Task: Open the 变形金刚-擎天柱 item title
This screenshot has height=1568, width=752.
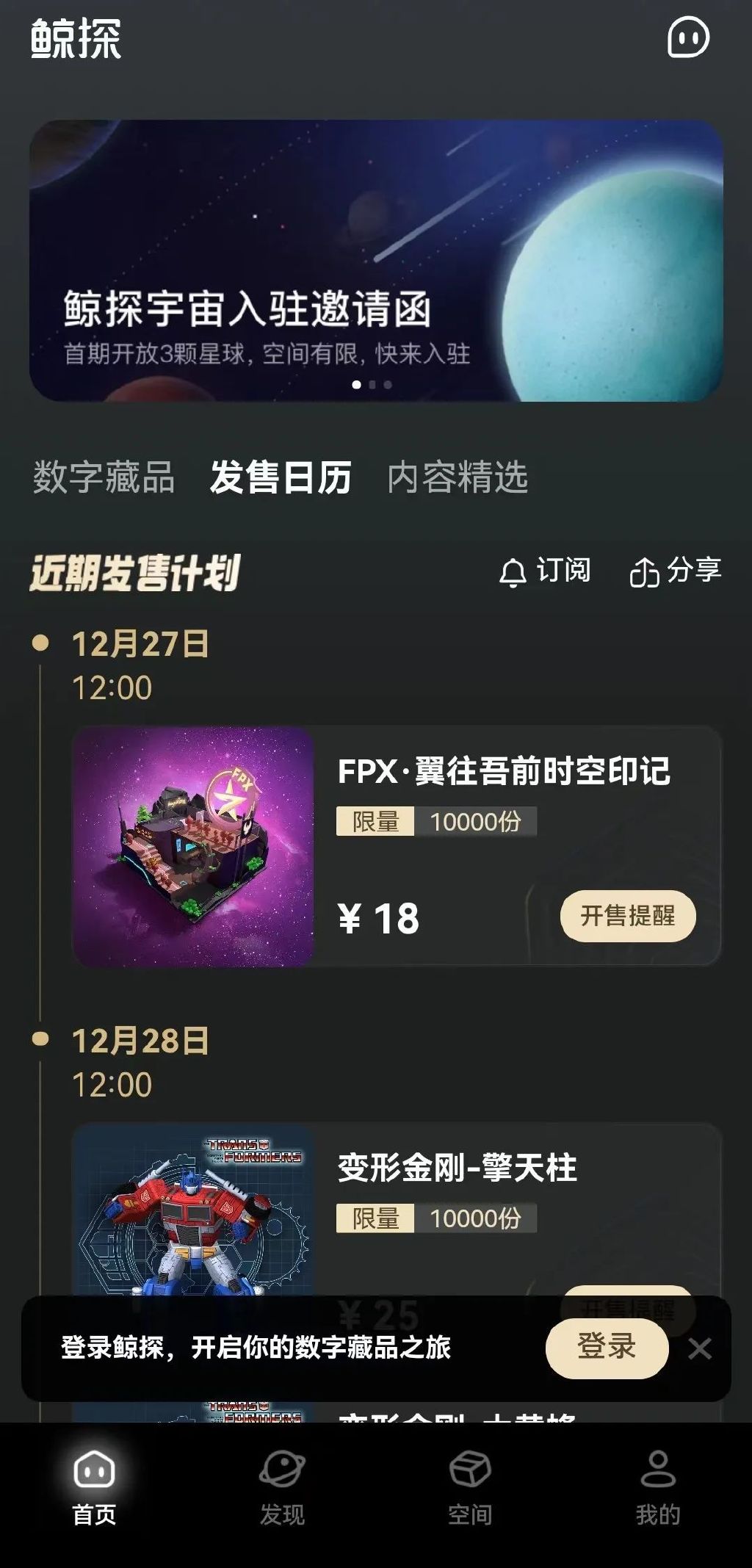Action: [x=457, y=1168]
